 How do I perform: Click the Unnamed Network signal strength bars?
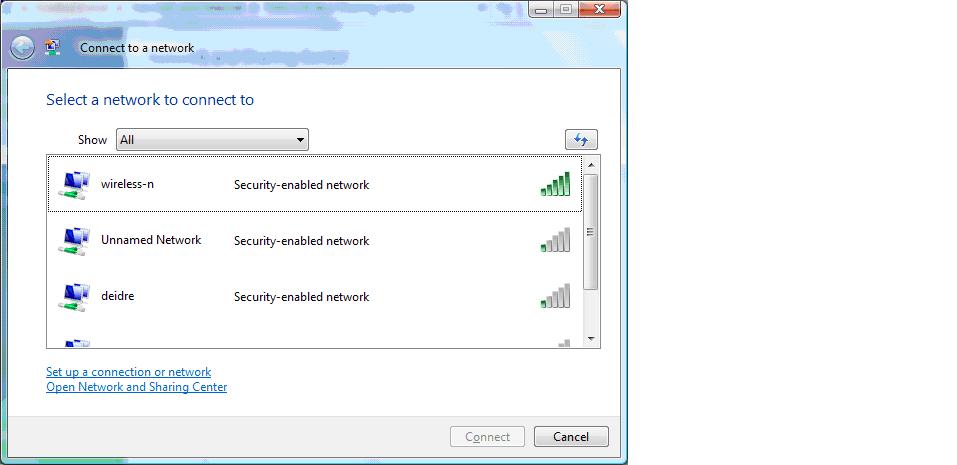point(555,240)
